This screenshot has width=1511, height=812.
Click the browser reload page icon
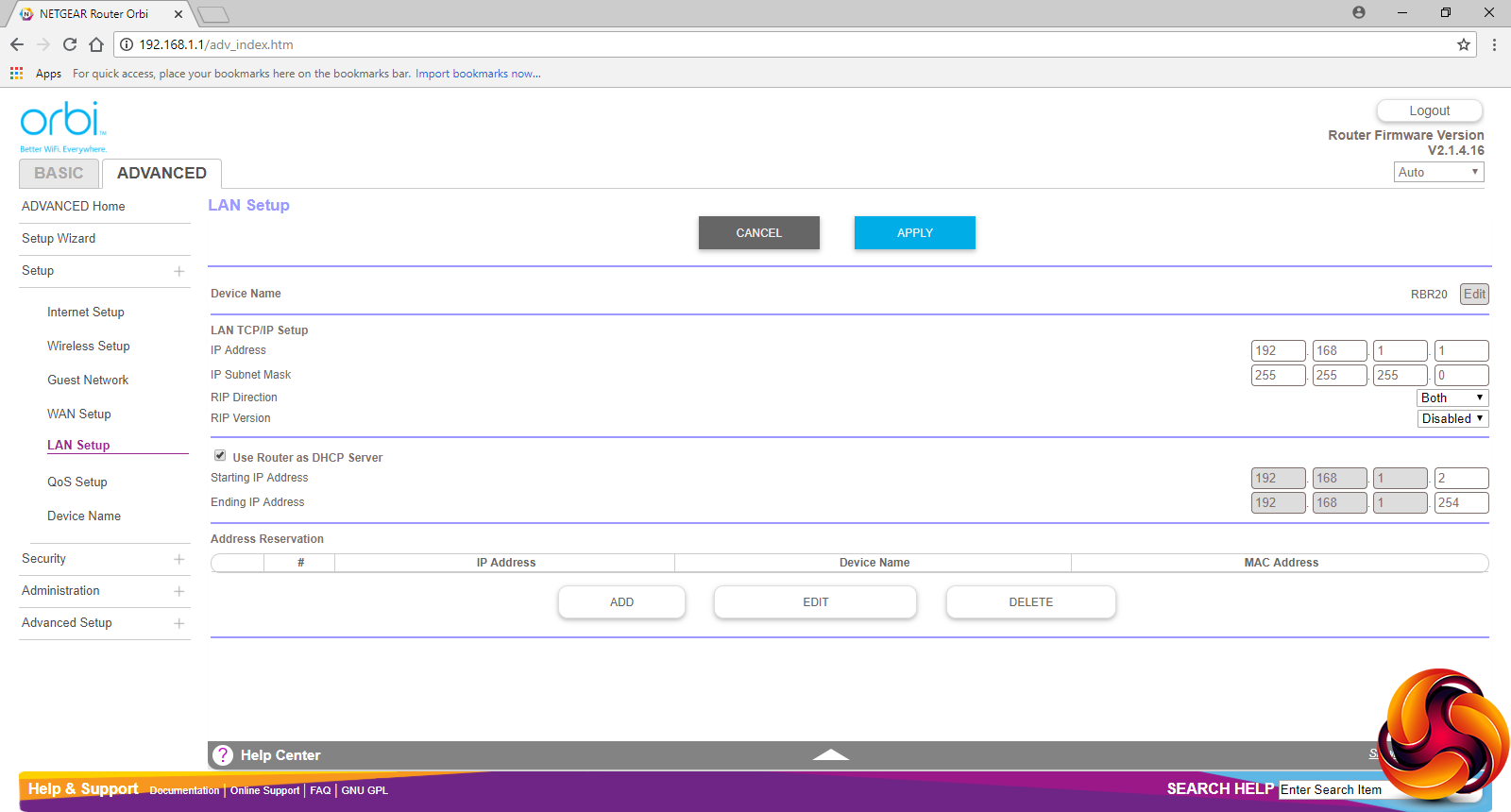tap(70, 44)
